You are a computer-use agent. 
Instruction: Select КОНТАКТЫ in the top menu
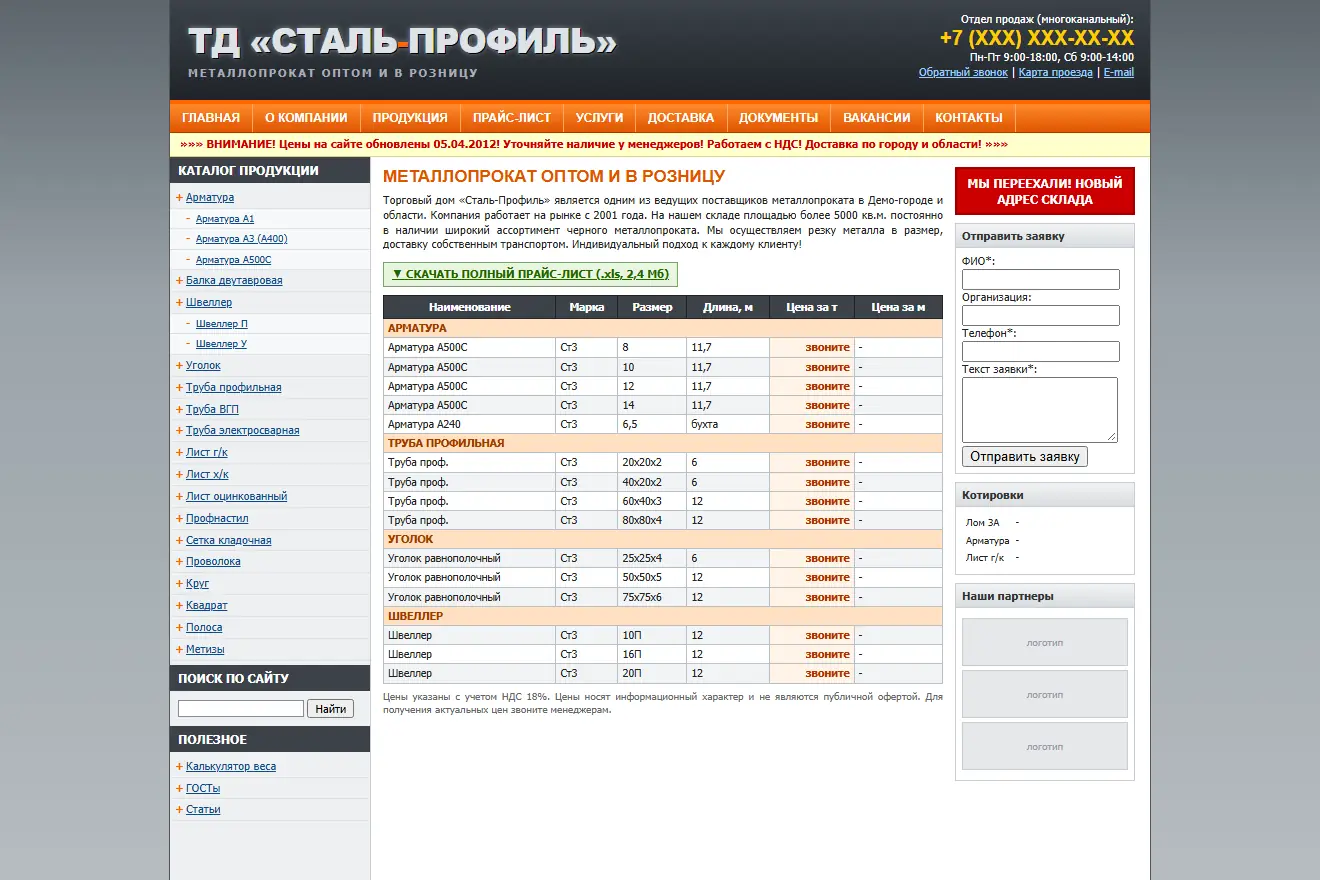[969, 118]
